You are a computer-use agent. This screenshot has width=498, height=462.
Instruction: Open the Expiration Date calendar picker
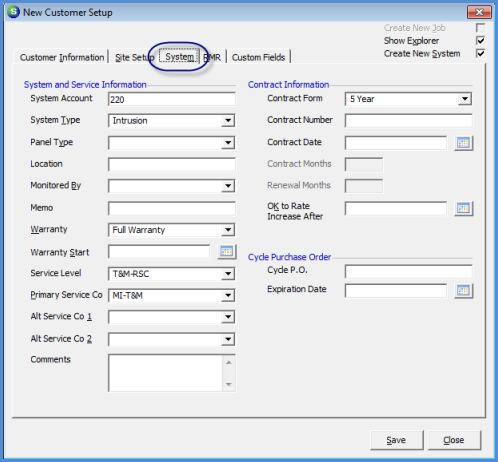tap(463, 291)
